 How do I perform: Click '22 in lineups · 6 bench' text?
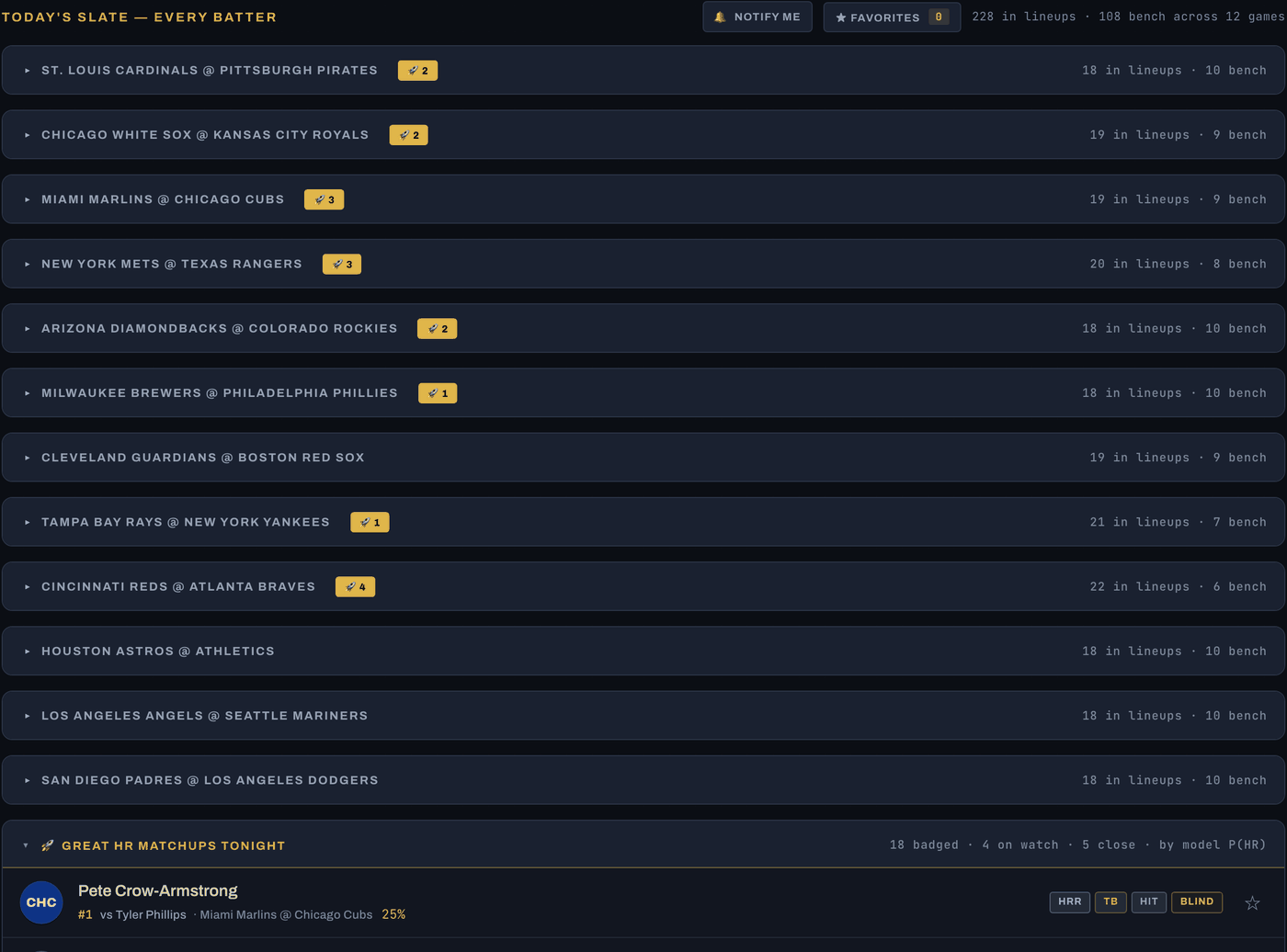pyautogui.click(x=1178, y=586)
